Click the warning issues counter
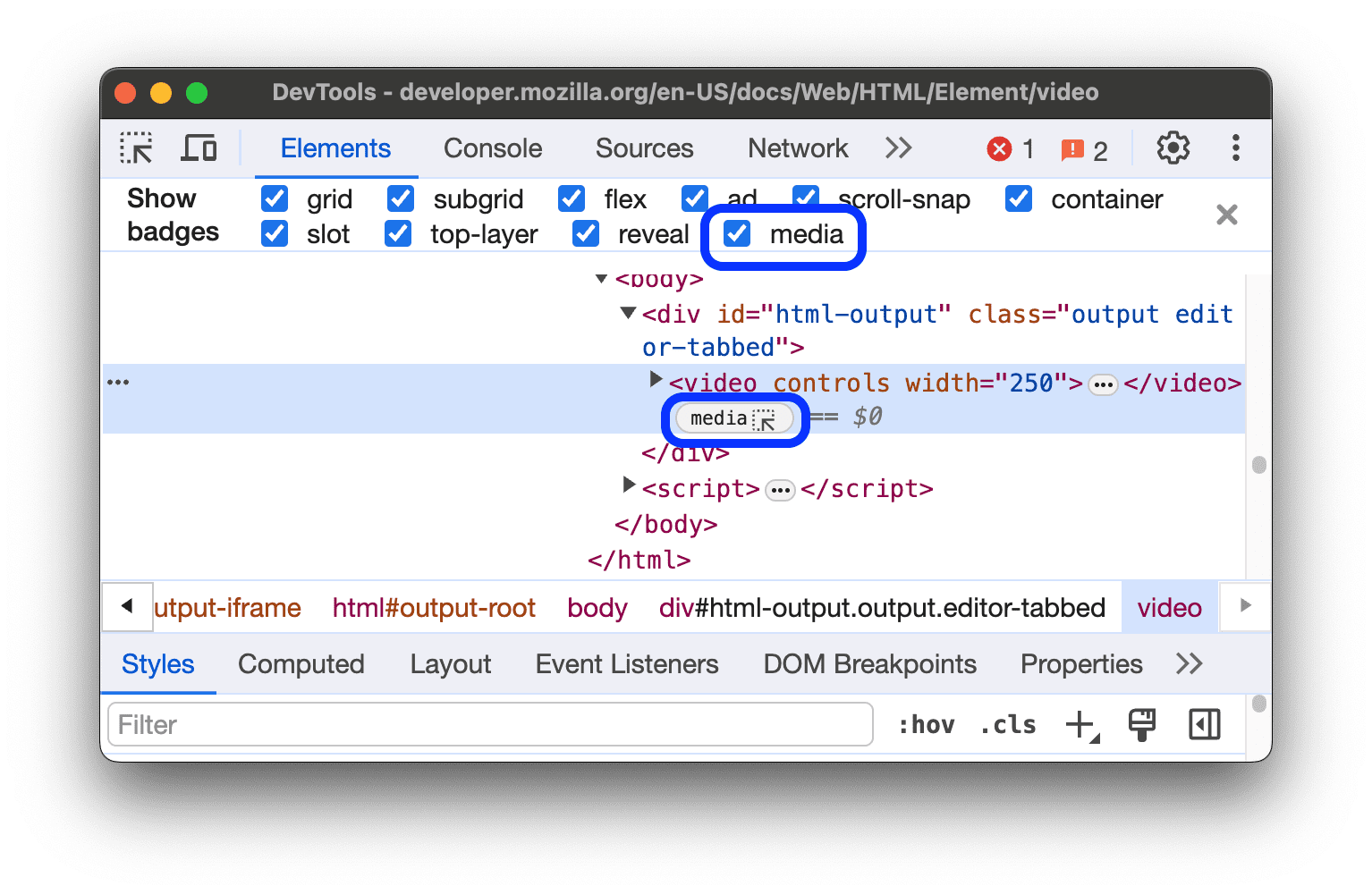The height and width of the screenshot is (894, 1372). (x=1074, y=148)
